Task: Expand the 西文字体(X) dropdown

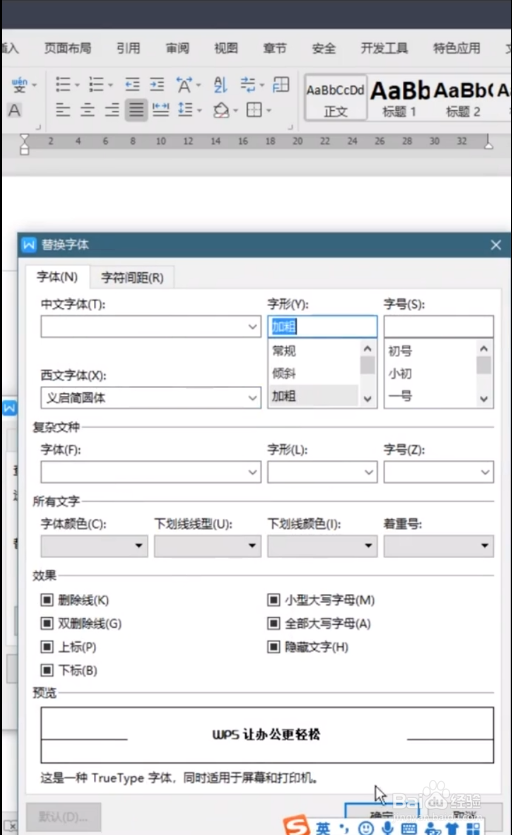Action: pos(253,398)
